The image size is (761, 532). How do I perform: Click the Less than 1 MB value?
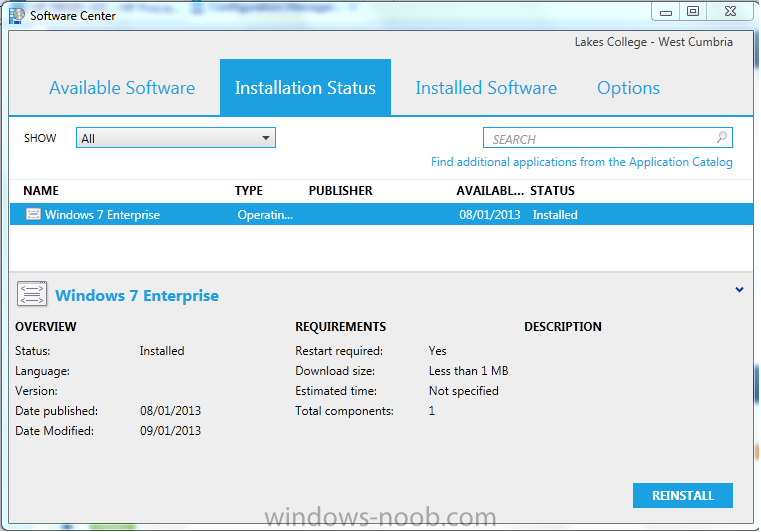click(468, 371)
